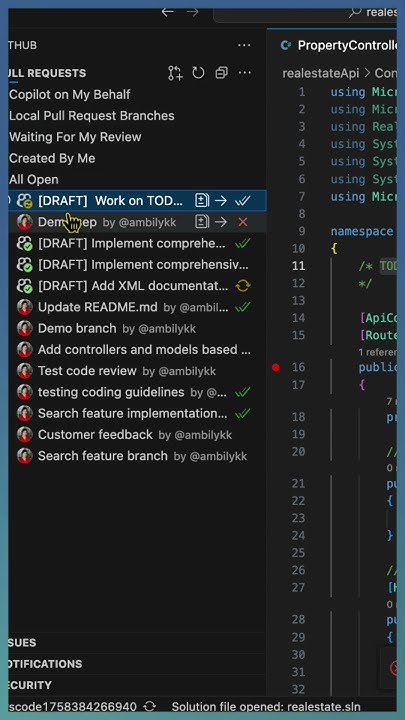Click the pending status icon on Add XML documentation
Screen dimensions: 405x720
(x=242, y=286)
